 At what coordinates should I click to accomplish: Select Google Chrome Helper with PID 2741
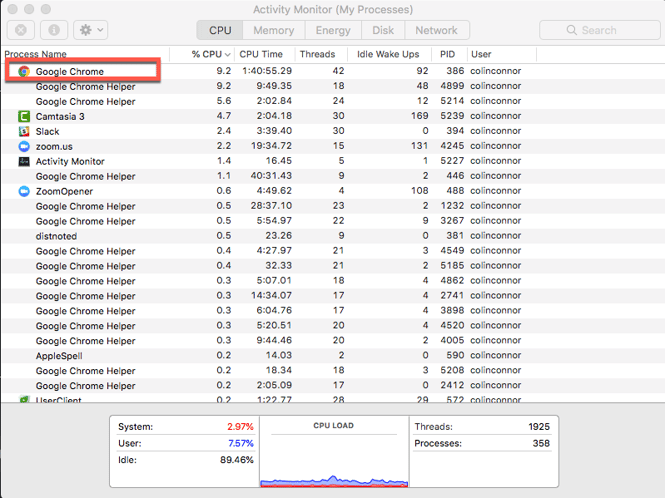[x=332, y=296]
